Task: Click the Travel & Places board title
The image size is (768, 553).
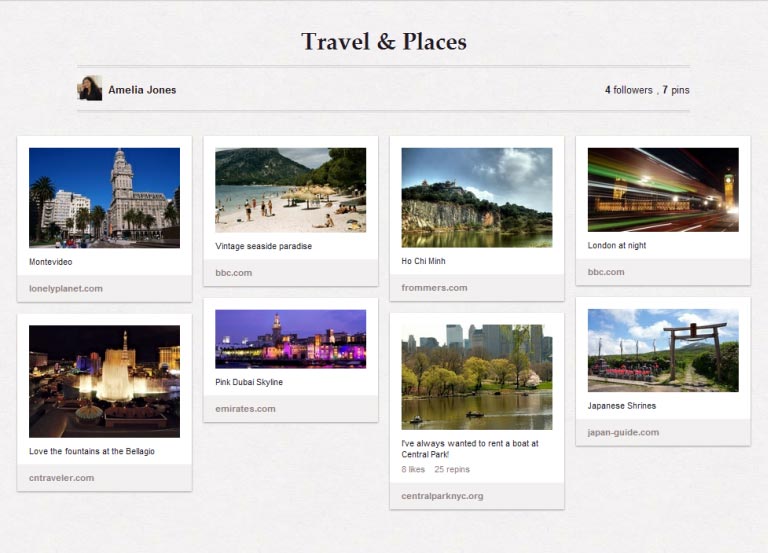Action: coord(384,42)
